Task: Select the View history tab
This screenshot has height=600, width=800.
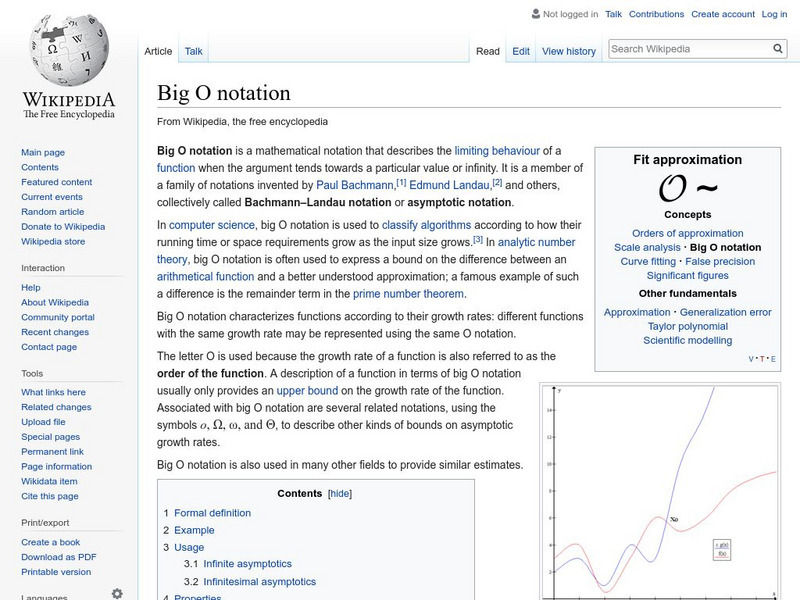Action: (x=569, y=50)
